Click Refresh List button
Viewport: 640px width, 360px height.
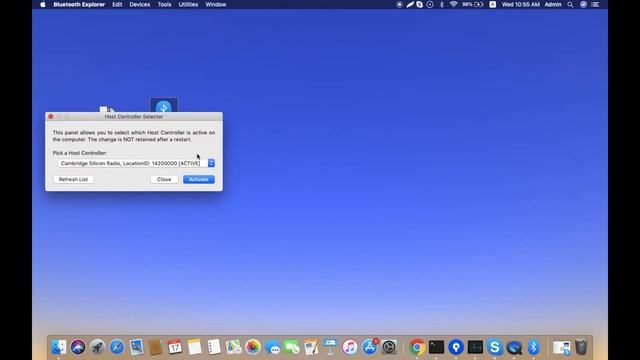click(73, 179)
